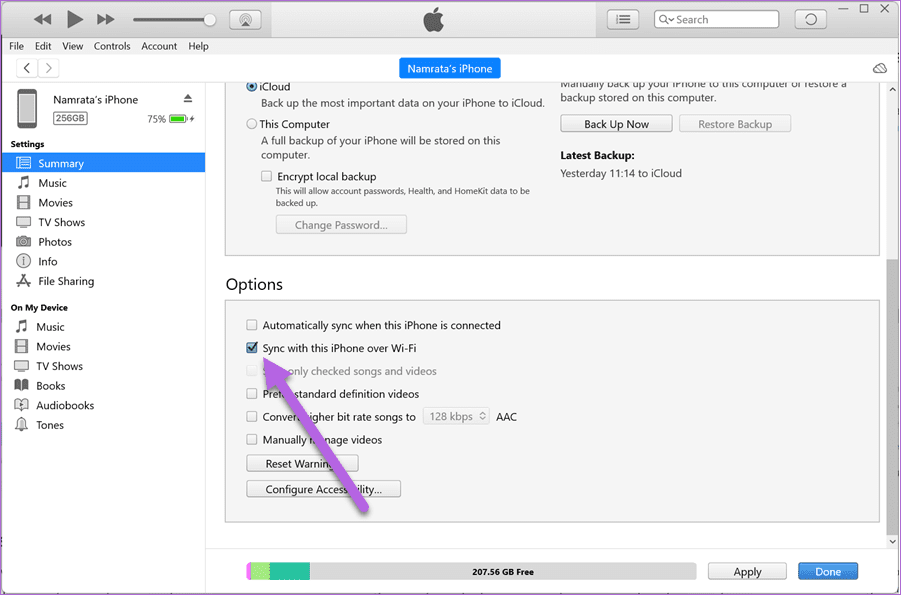Image resolution: width=901 pixels, height=595 pixels.
Task: Enable Automatically sync when iPhone is connected
Action: coord(252,325)
